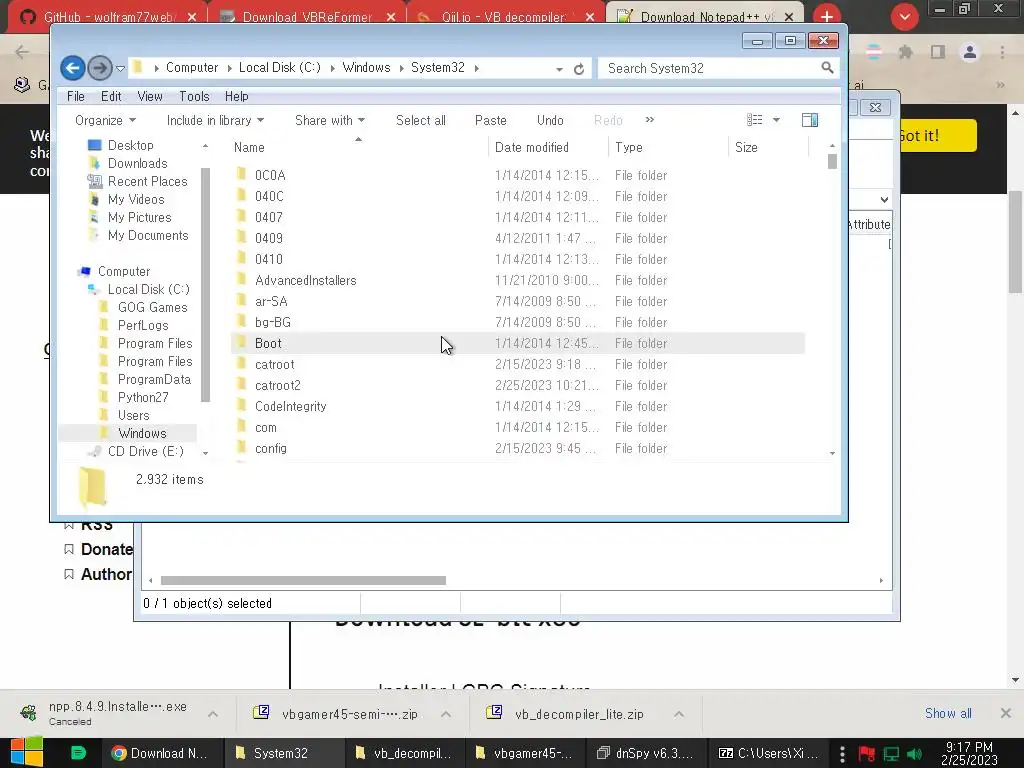Go back with the Explorer Back arrow
The height and width of the screenshot is (768, 1024).
pyautogui.click(x=72, y=68)
